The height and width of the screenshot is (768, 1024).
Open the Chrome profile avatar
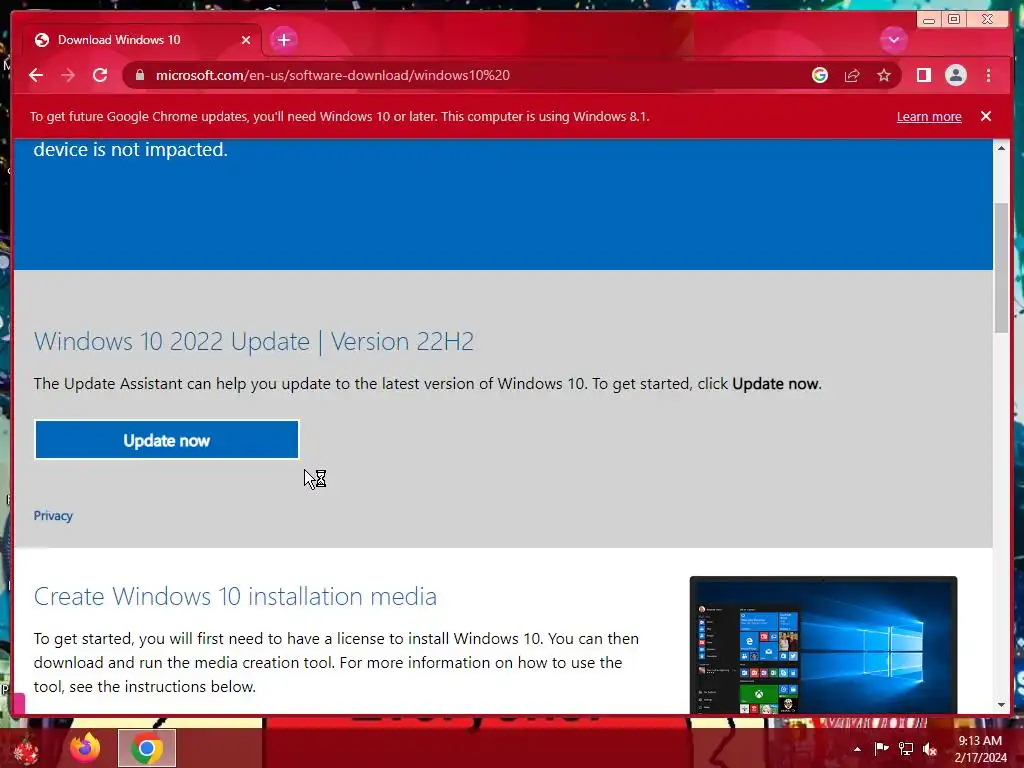click(955, 75)
